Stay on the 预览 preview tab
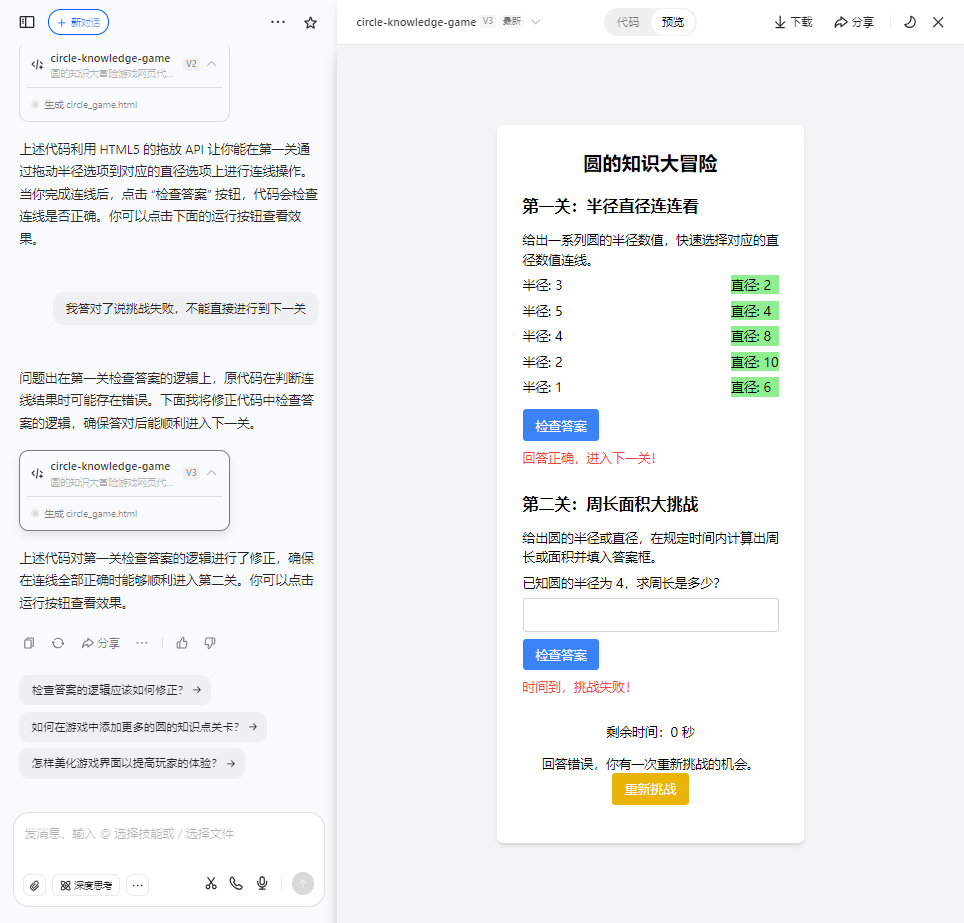The width and height of the screenshot is (964, 923). [x=672, y=21]
